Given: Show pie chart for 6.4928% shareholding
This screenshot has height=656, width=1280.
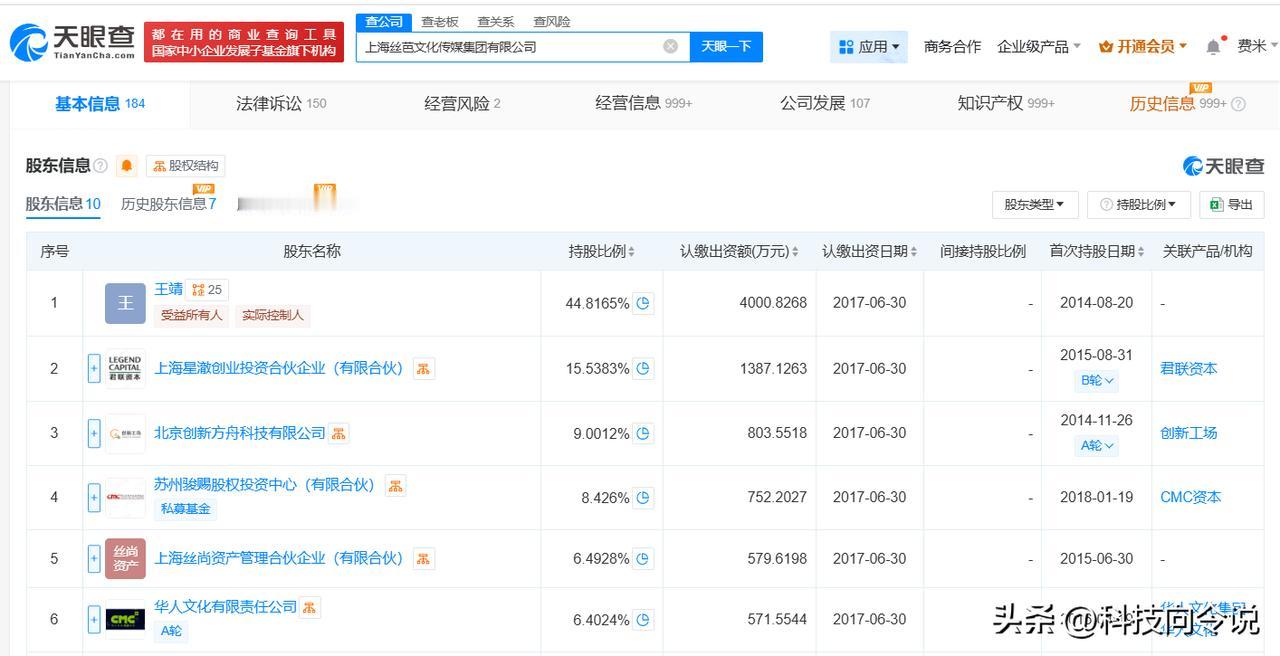Looking at the screenshot, I should (643, 558).
